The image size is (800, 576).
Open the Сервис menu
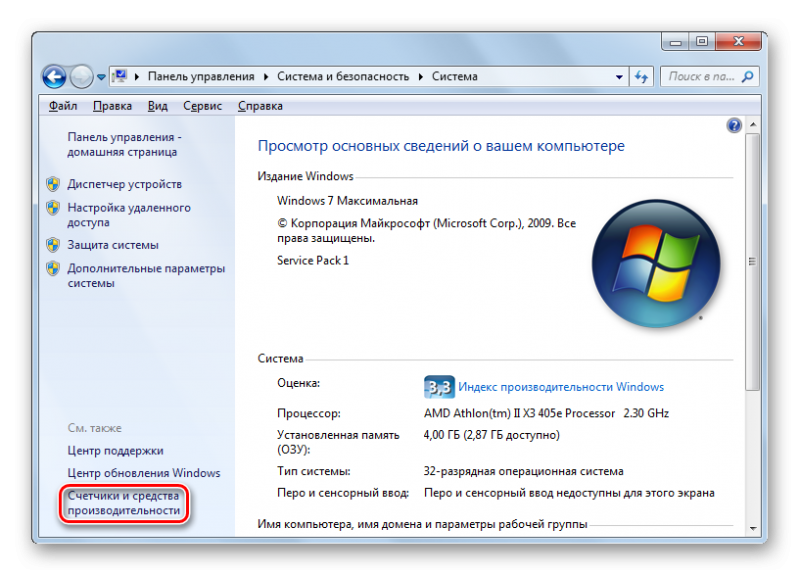click(203, 106)
